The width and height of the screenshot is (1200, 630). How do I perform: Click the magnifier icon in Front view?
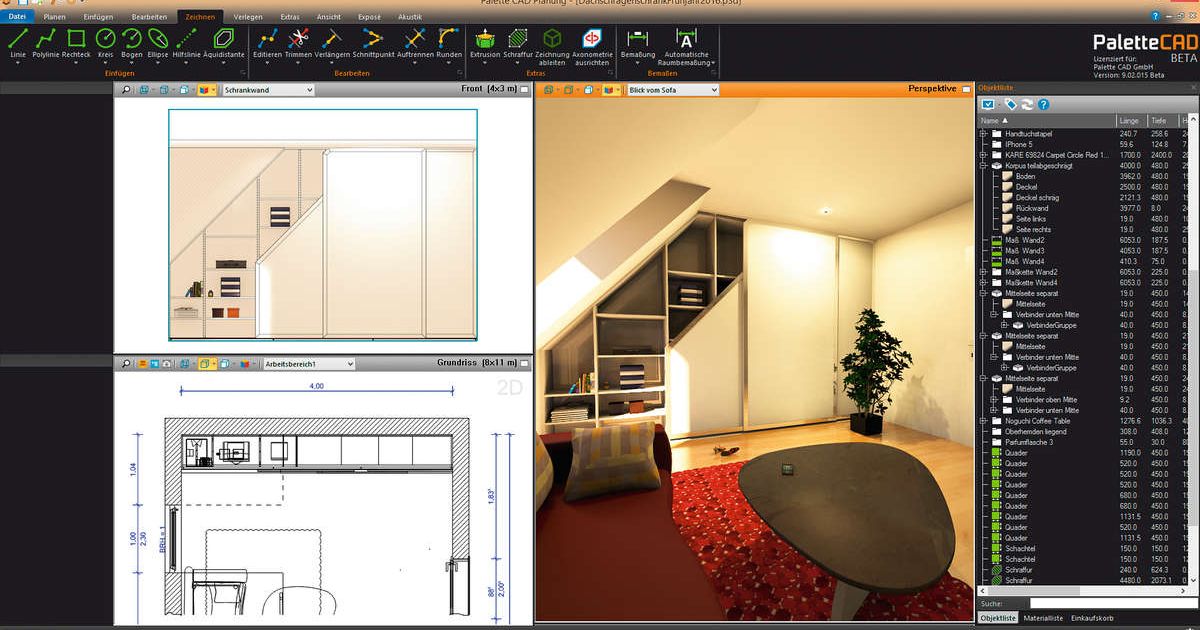coord(126,90)
